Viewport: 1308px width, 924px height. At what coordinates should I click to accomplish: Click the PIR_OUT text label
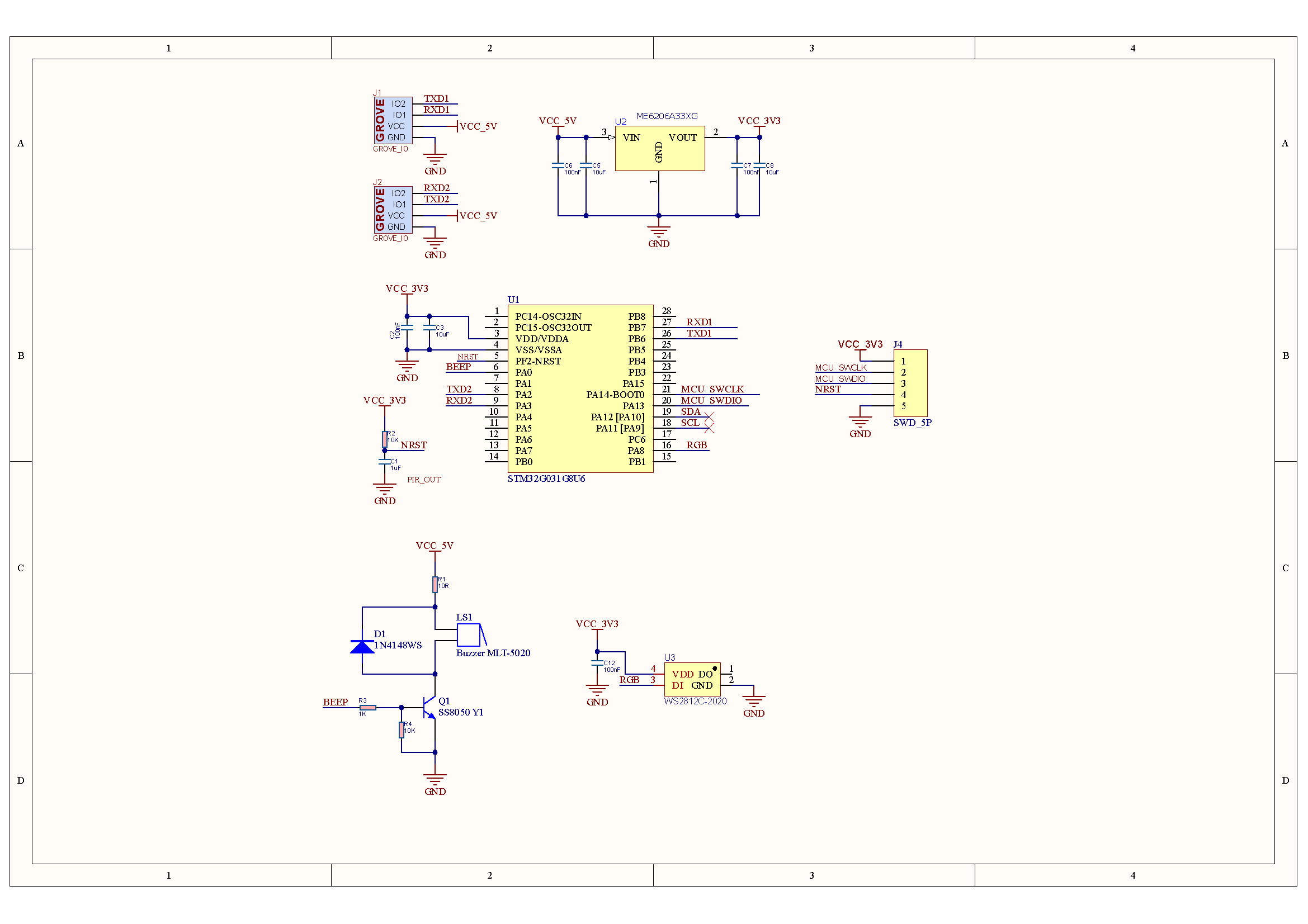(423, 480)
